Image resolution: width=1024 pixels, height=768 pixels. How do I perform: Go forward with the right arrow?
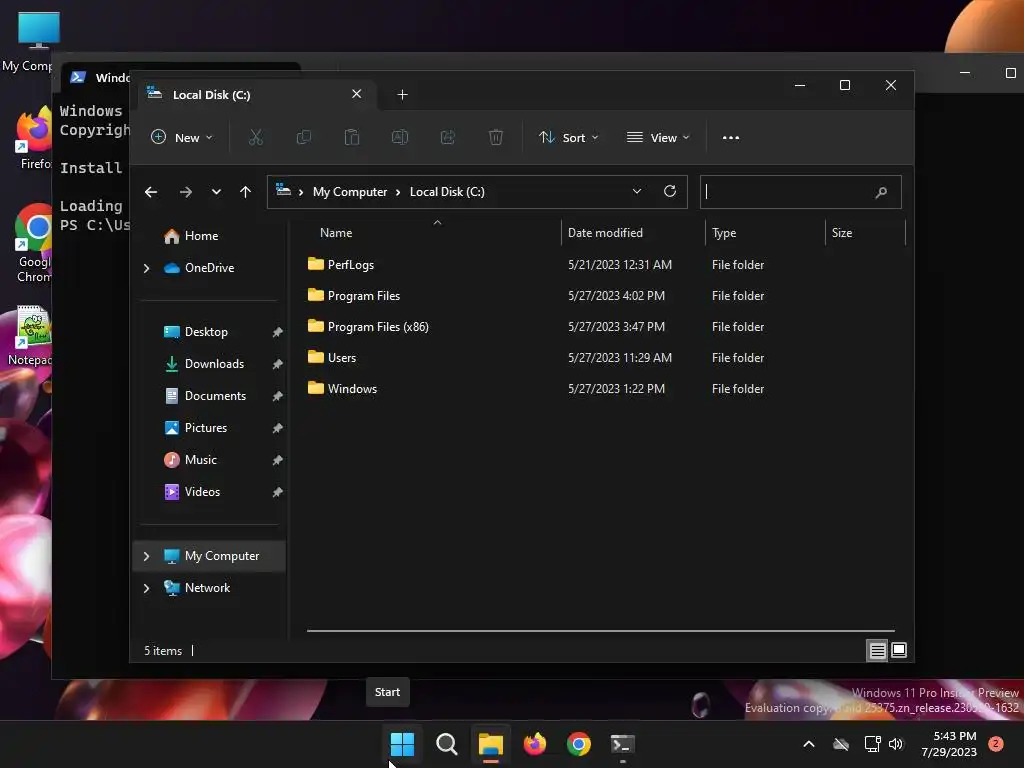(x=185, y=192)
